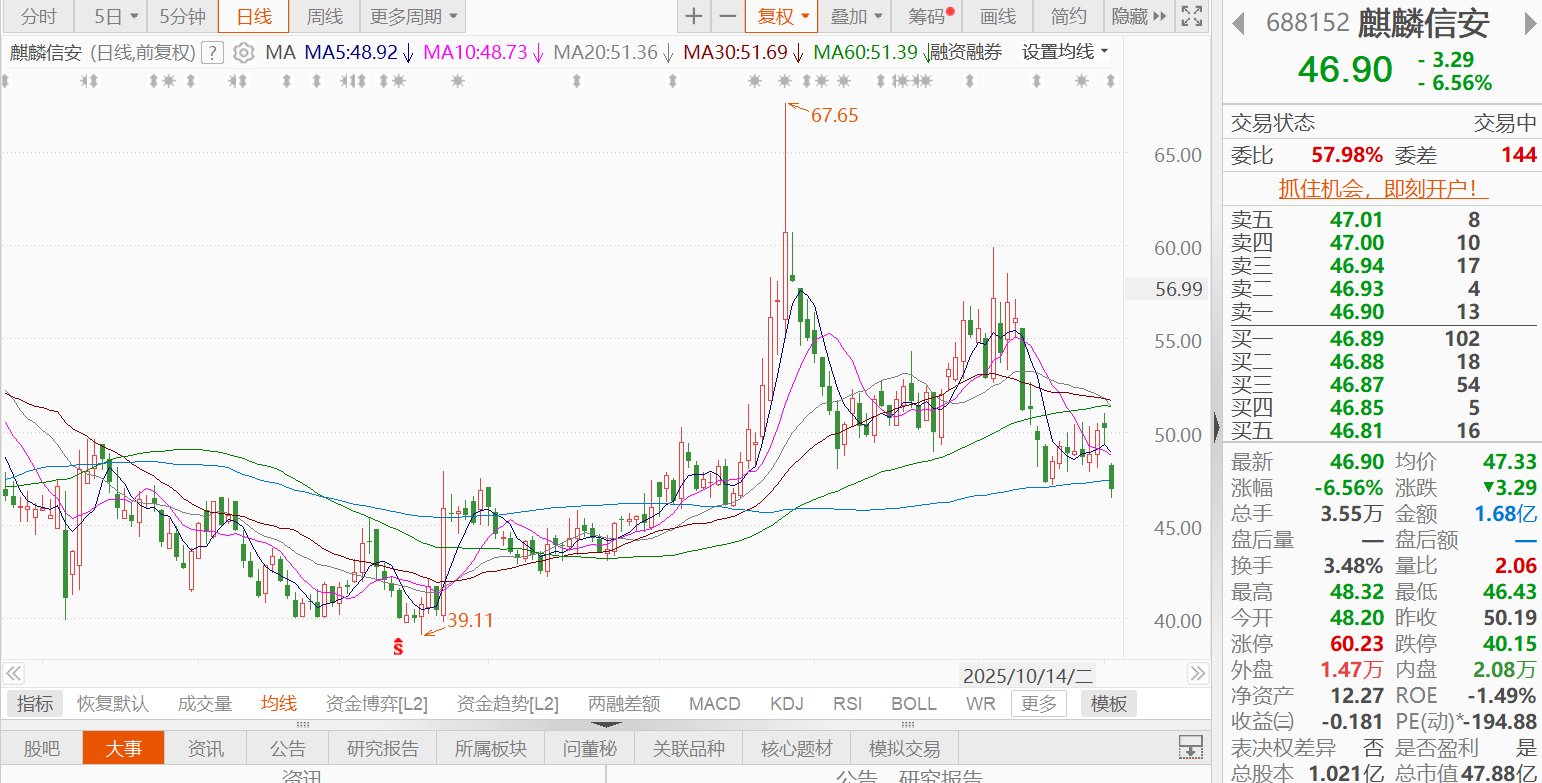
Task: Click the minus zoom-out chart button
Action: click(x=728, y=16)
